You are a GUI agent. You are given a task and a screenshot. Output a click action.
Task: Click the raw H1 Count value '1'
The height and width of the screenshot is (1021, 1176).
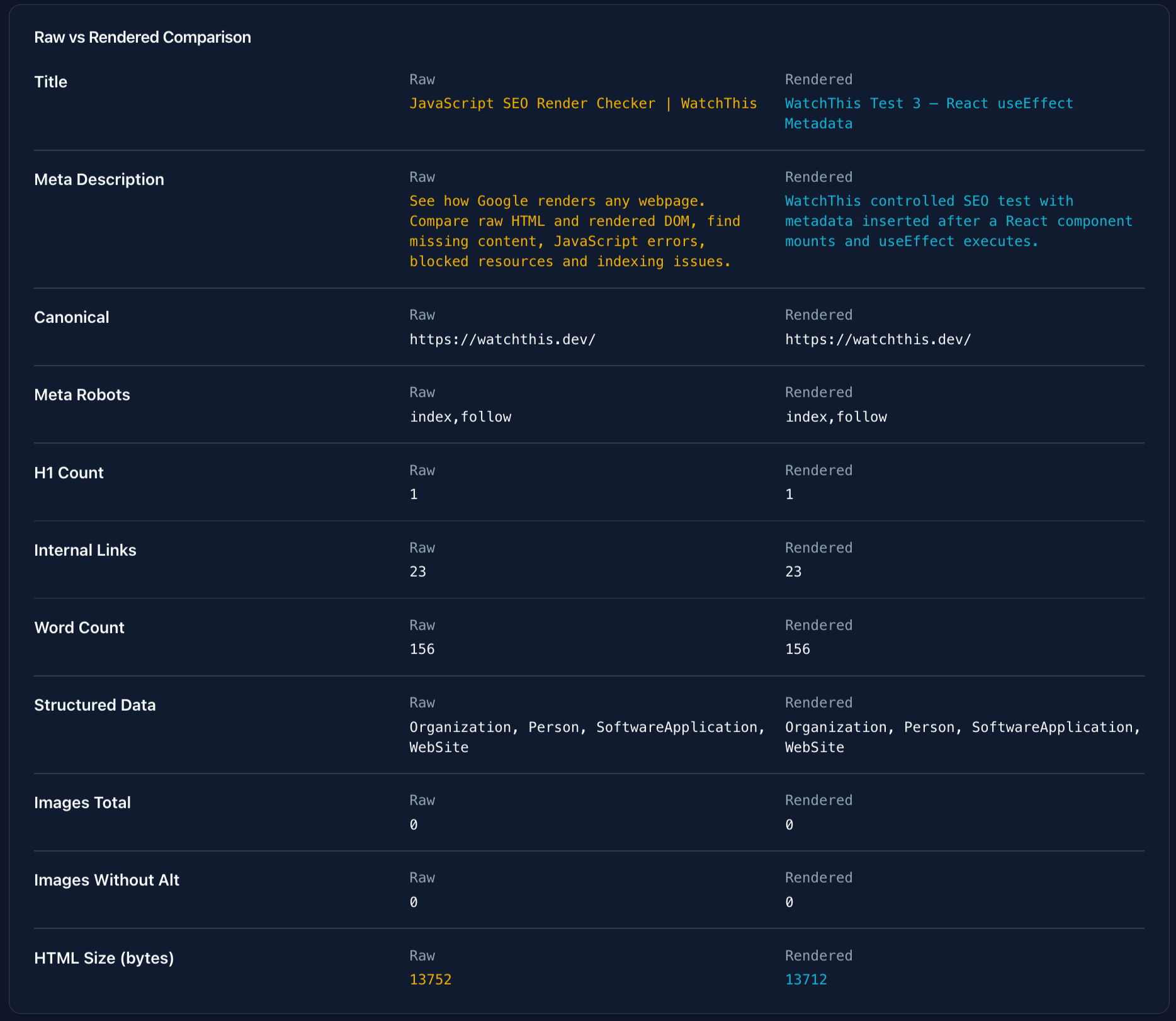point(414,494)
